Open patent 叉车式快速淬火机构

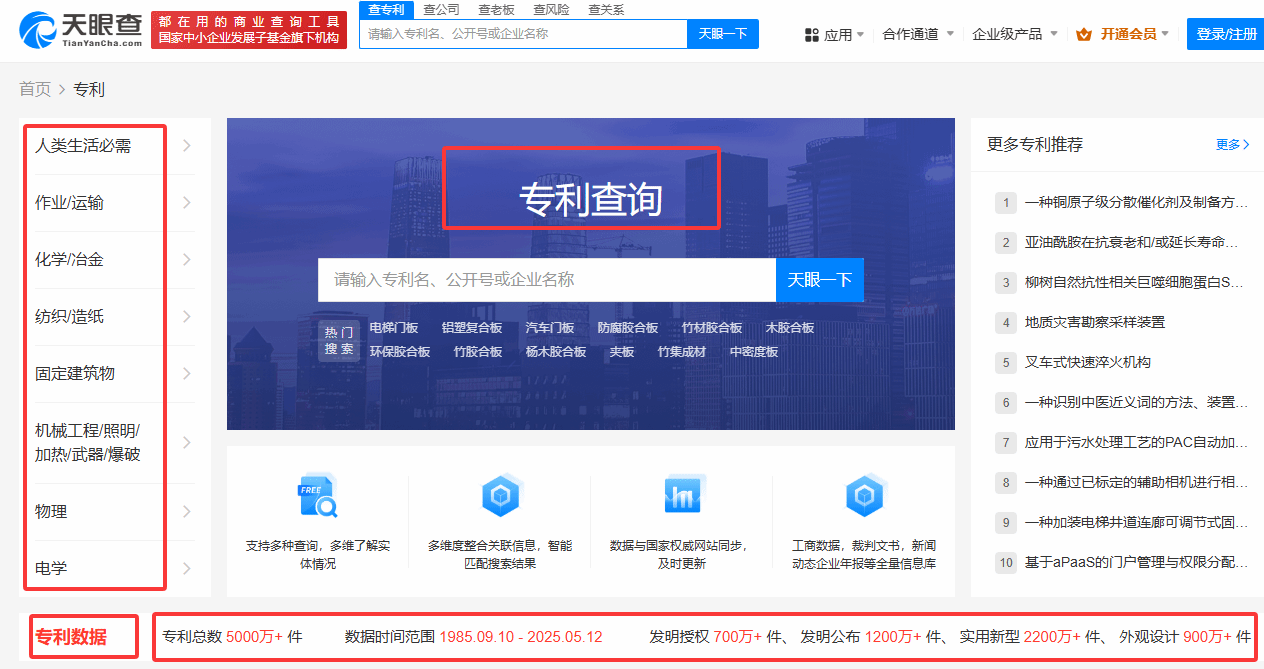[x=1088, y=363]
